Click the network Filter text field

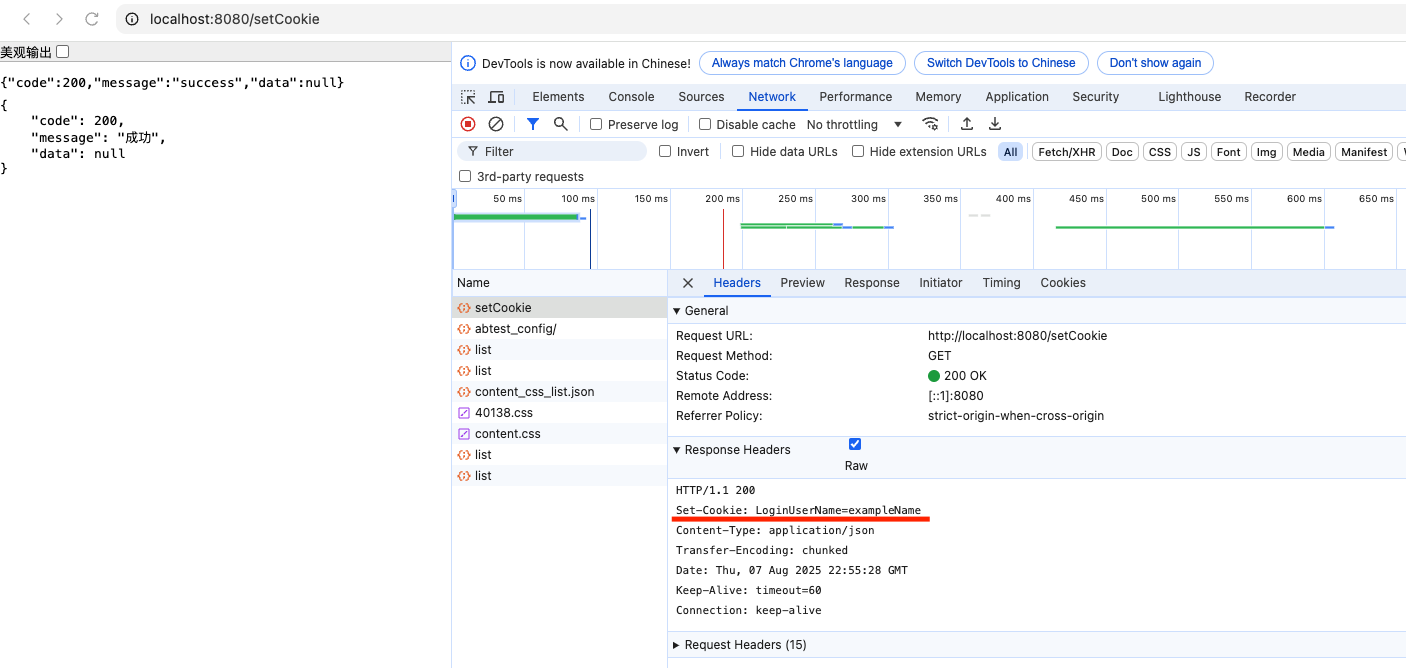552,151
